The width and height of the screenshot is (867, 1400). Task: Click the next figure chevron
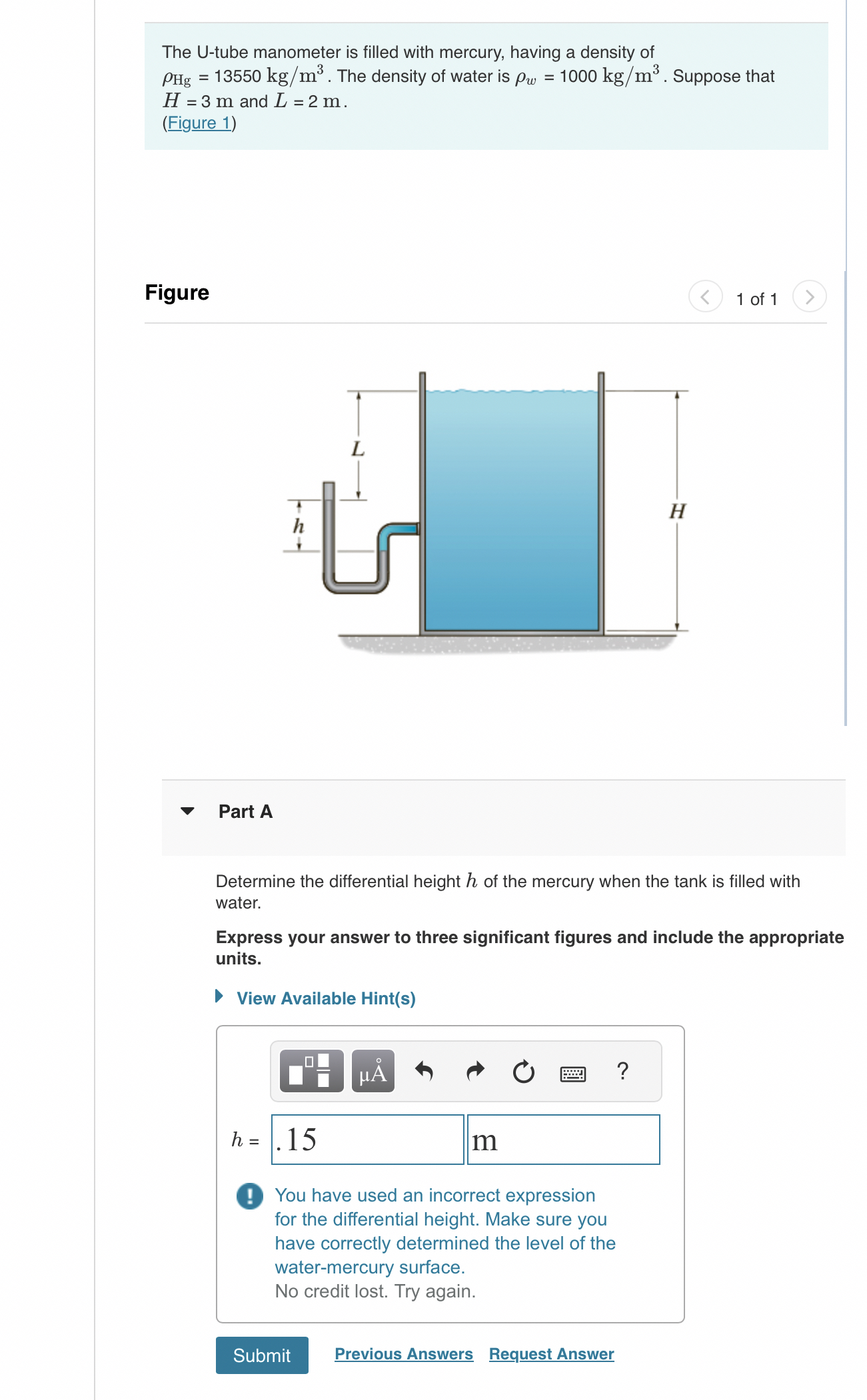click(x=810, y=298)
